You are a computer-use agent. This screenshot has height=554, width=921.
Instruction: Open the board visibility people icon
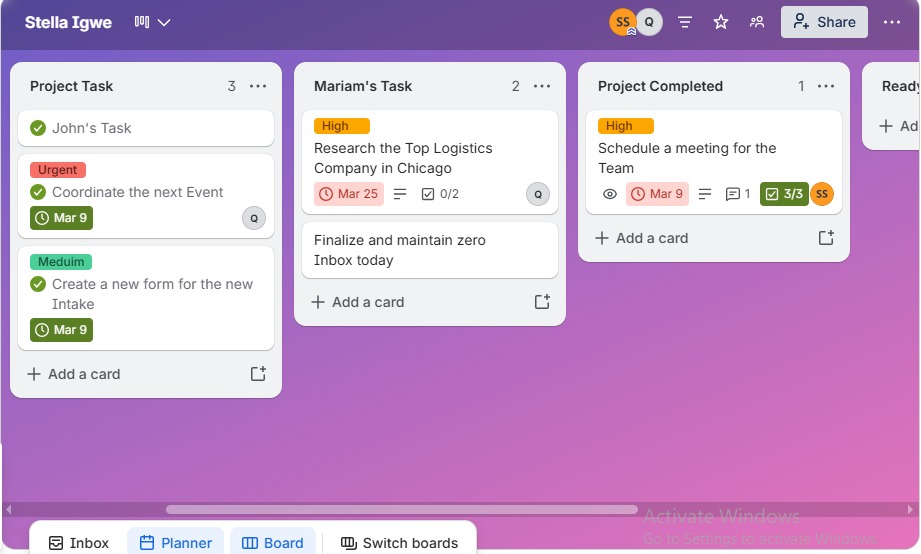click(757, 22)
